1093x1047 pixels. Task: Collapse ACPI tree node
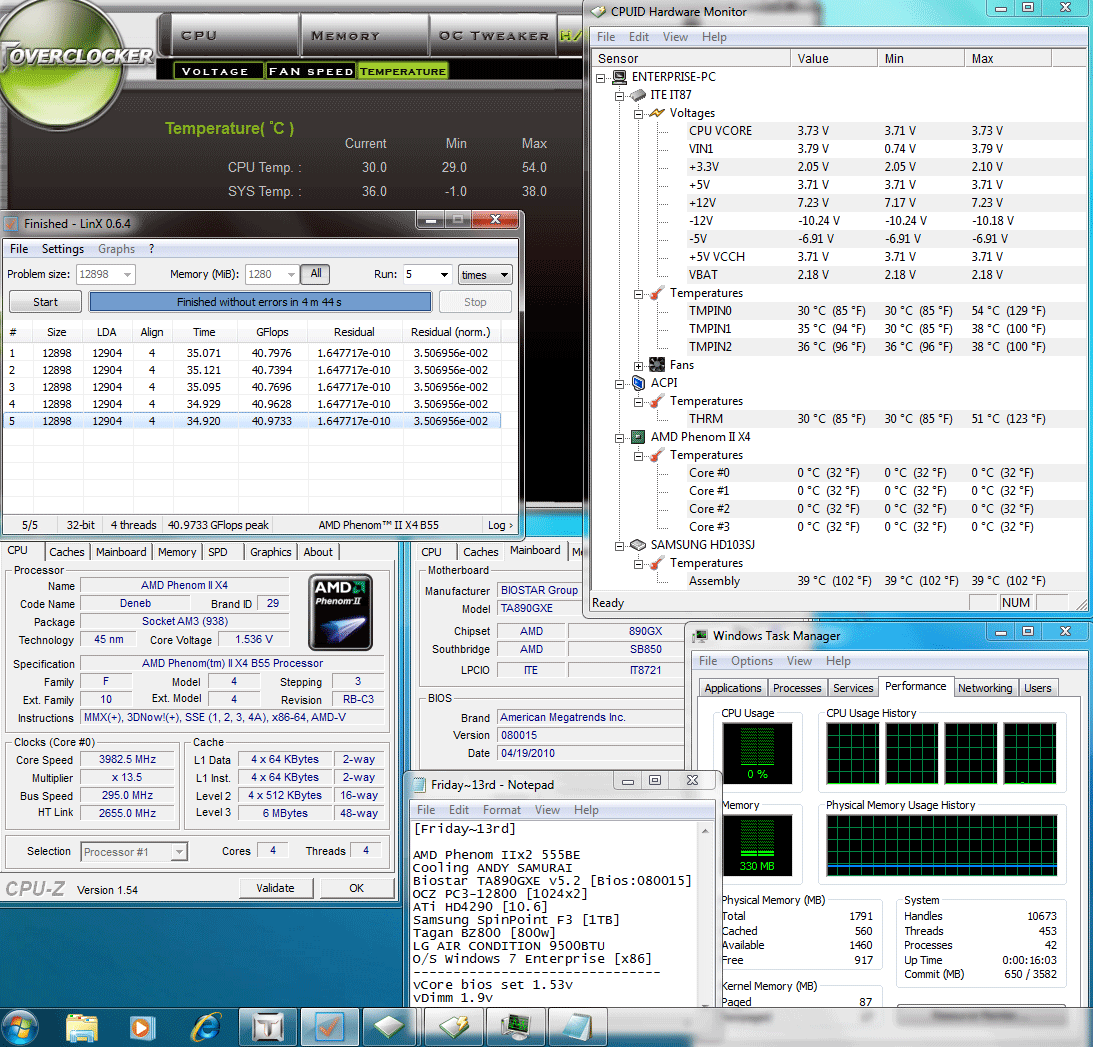point(620,384)
